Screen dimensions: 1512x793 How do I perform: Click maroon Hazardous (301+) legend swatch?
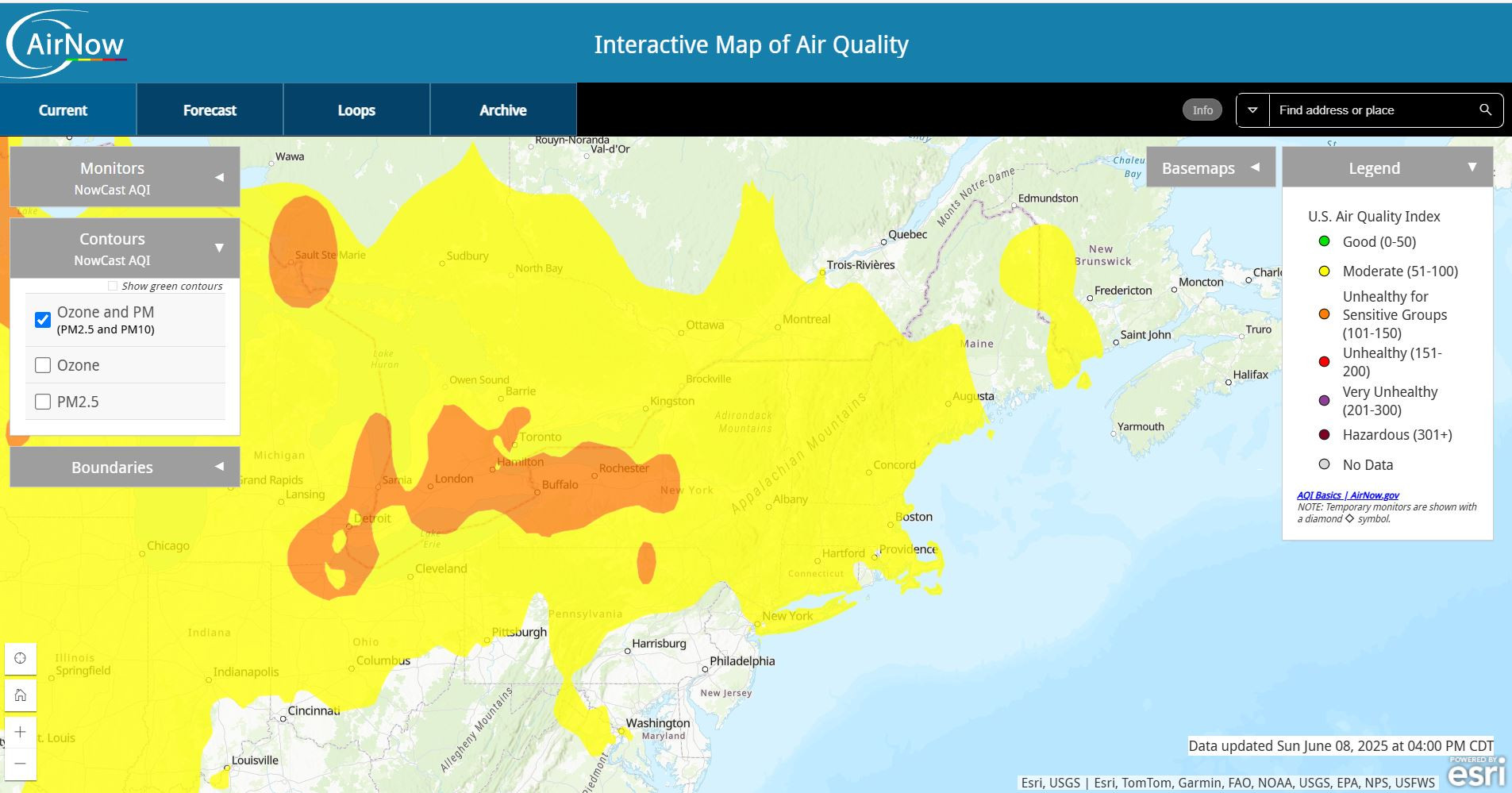1324,434
